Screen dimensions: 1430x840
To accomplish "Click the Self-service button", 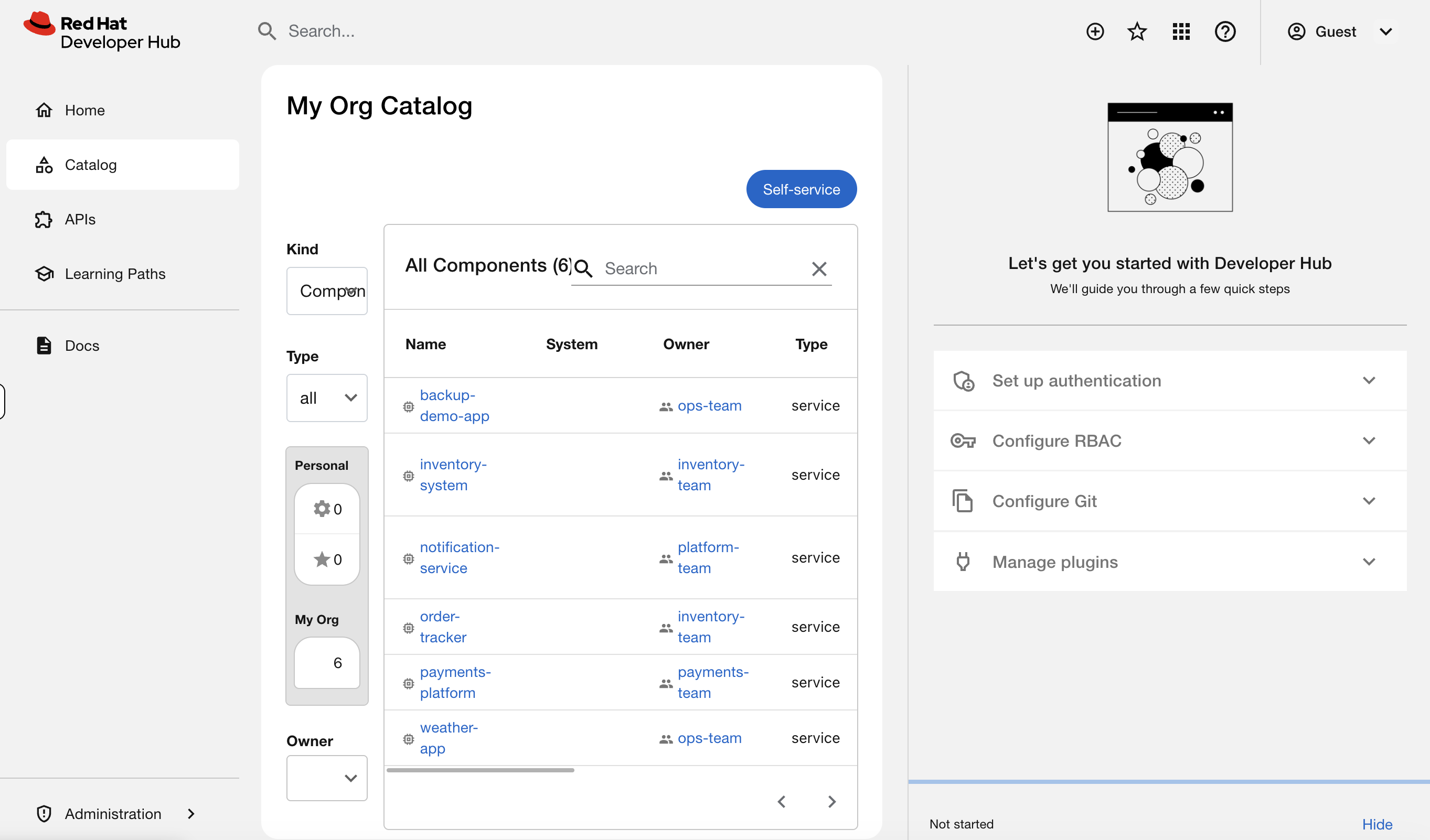I will [802, 189].
